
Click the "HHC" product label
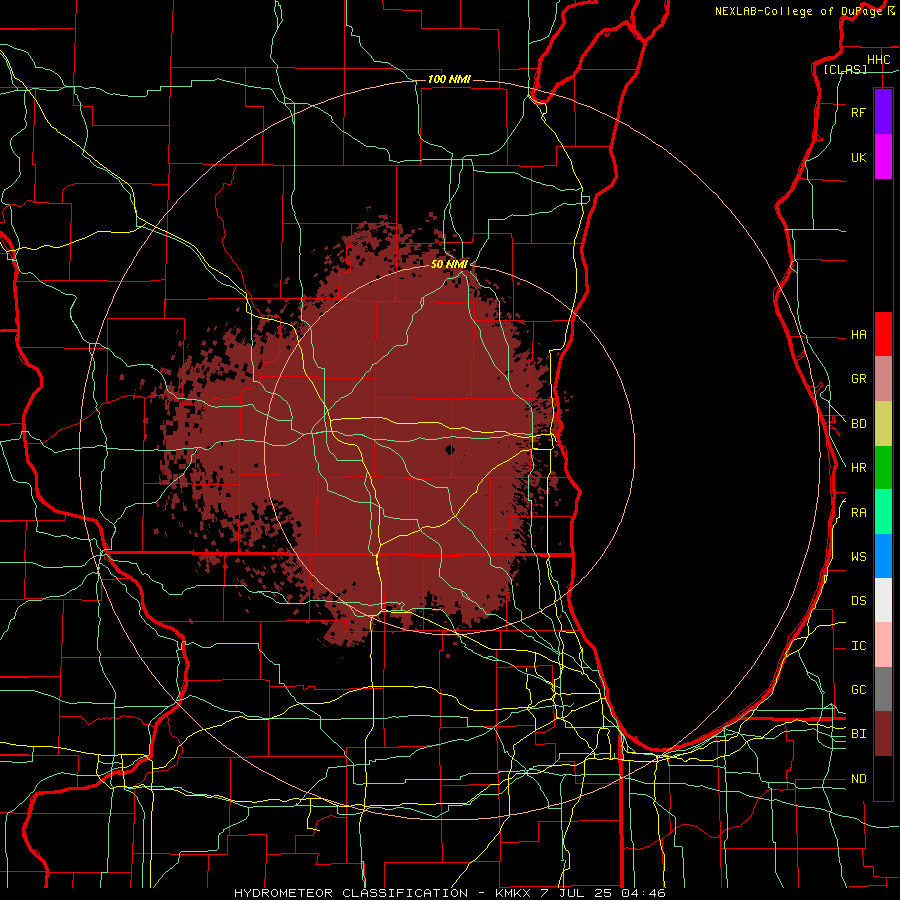878,60
